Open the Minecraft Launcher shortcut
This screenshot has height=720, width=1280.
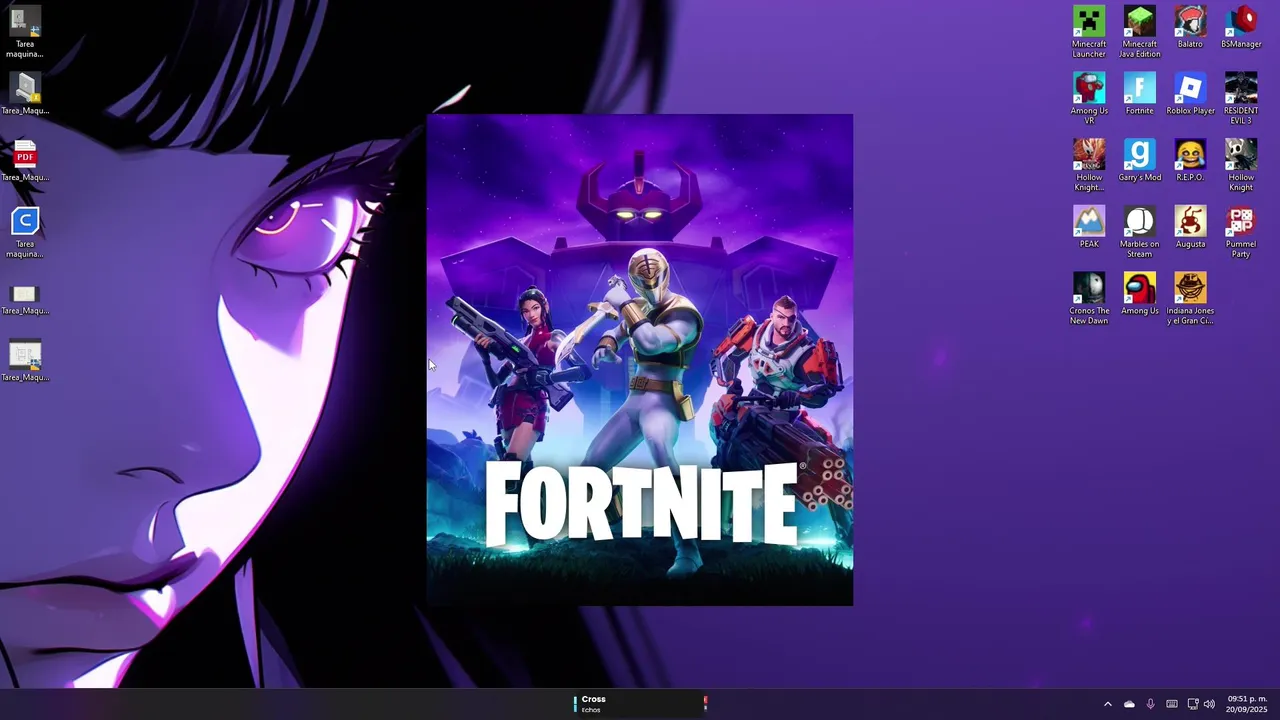coord(1089,31)
